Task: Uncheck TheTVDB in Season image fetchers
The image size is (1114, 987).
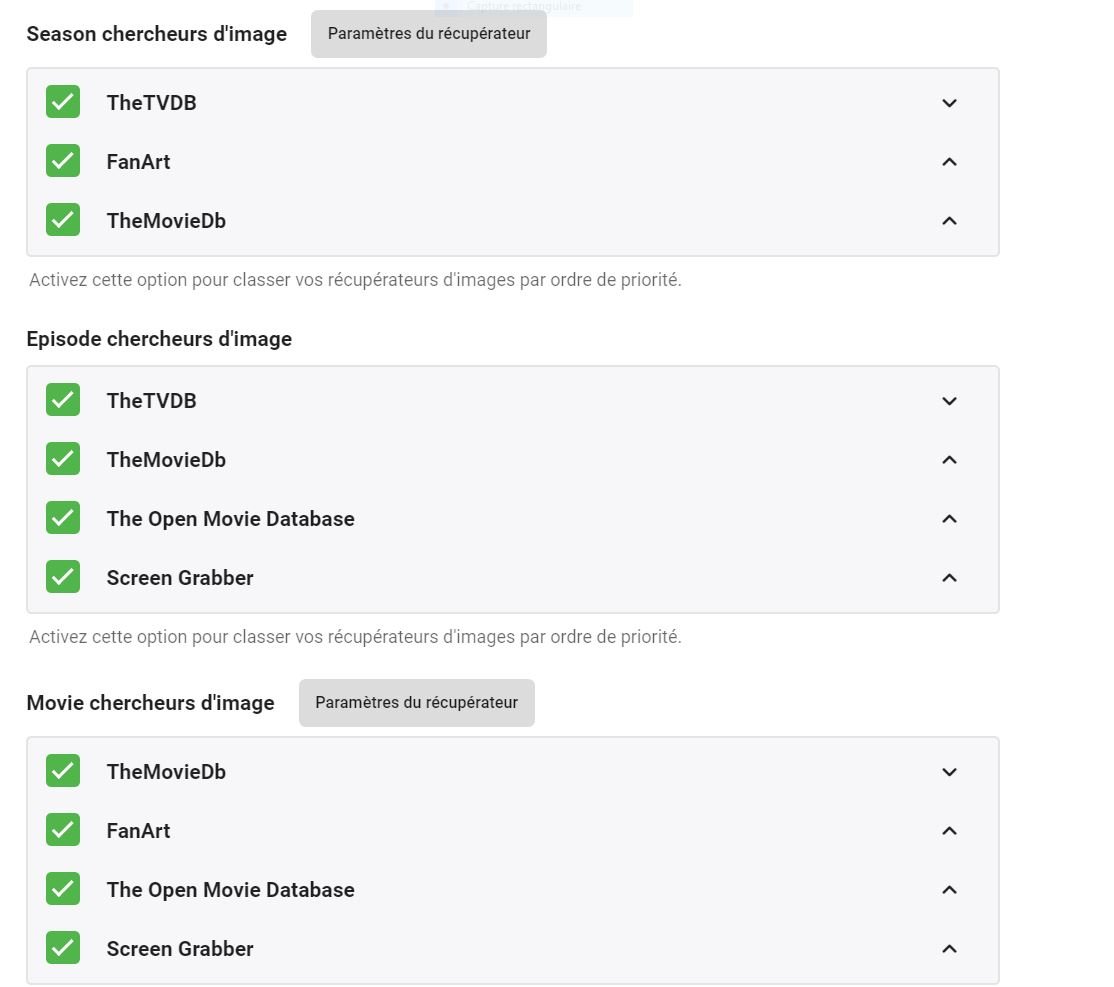Action: tap(63, 102)
